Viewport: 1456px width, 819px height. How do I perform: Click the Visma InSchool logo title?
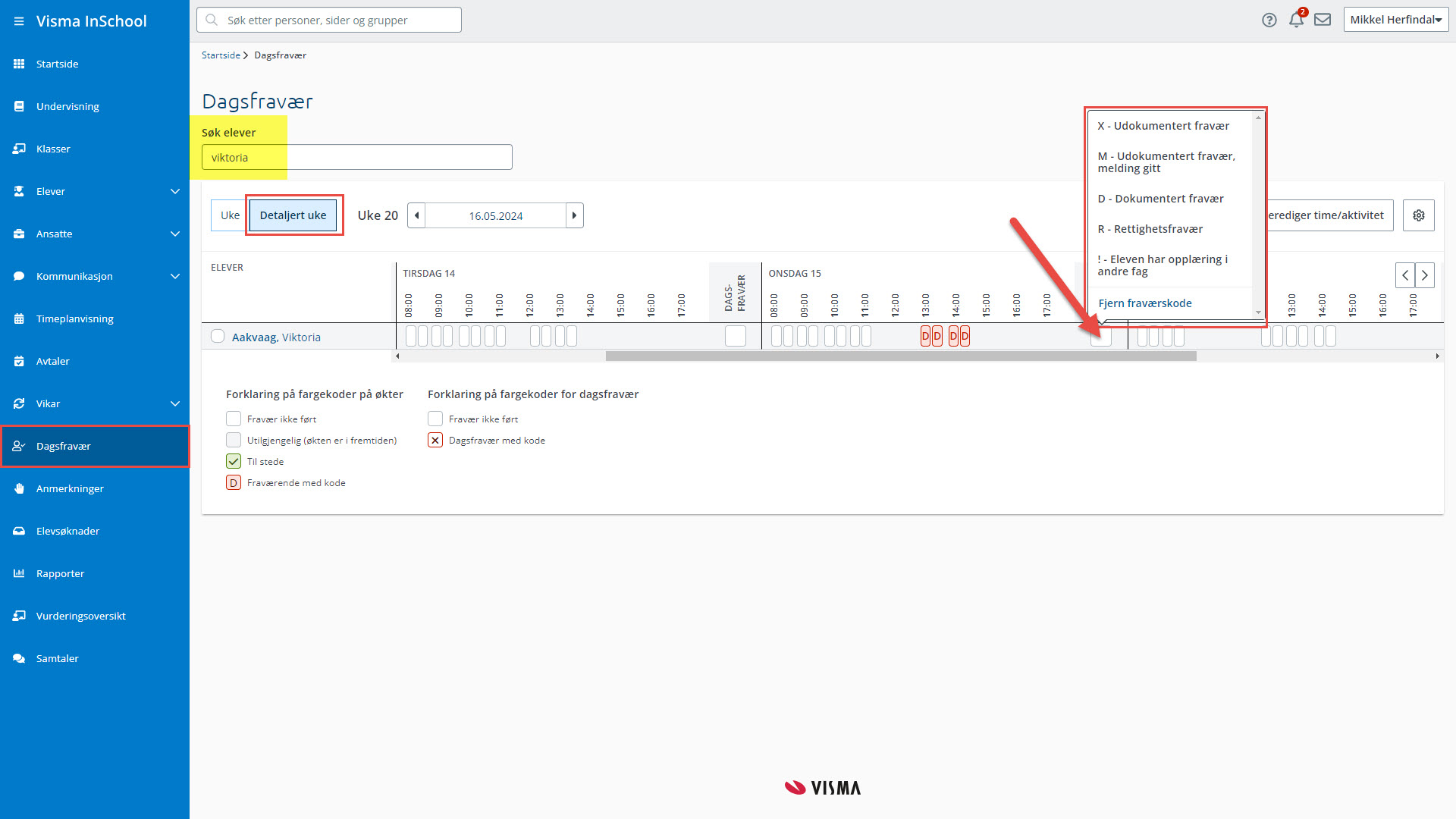tap(91, 21)
